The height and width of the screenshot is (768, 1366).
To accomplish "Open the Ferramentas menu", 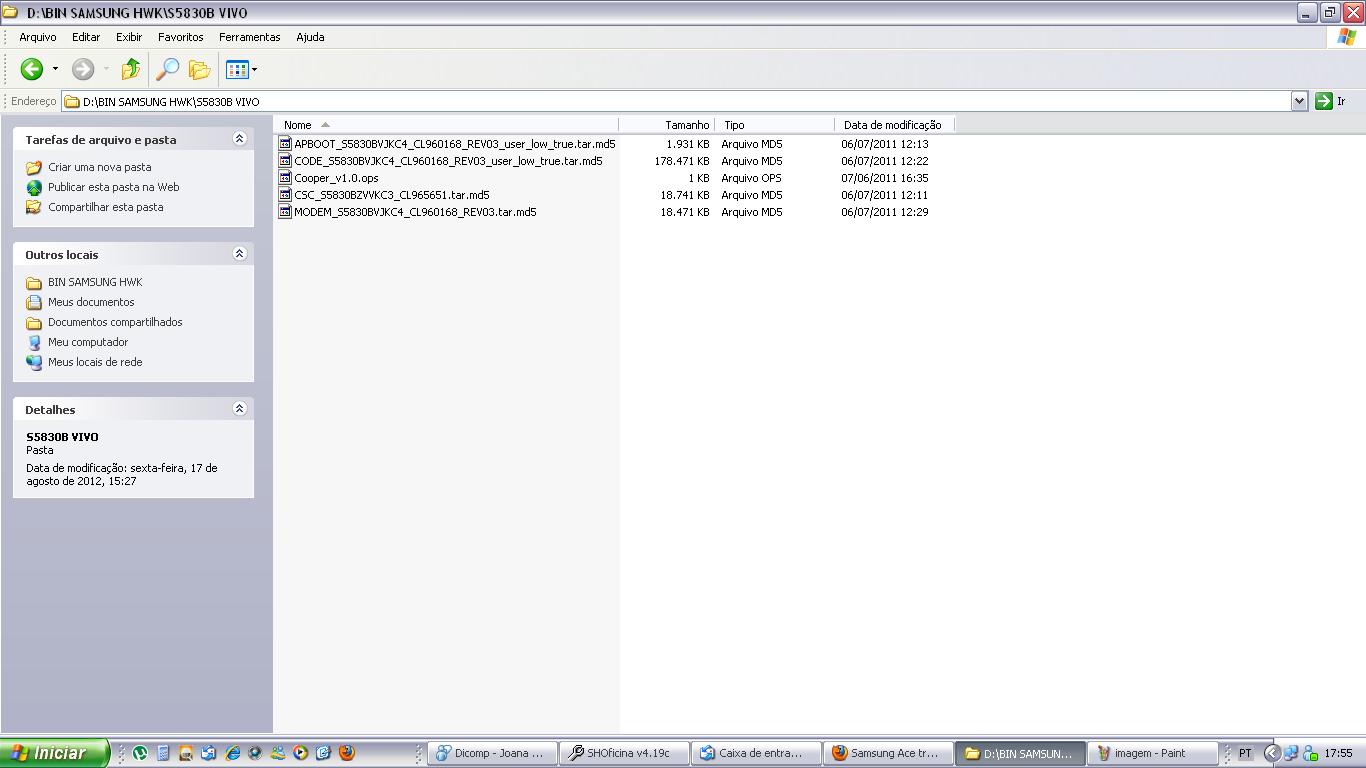I will click(x=250, y=37).
